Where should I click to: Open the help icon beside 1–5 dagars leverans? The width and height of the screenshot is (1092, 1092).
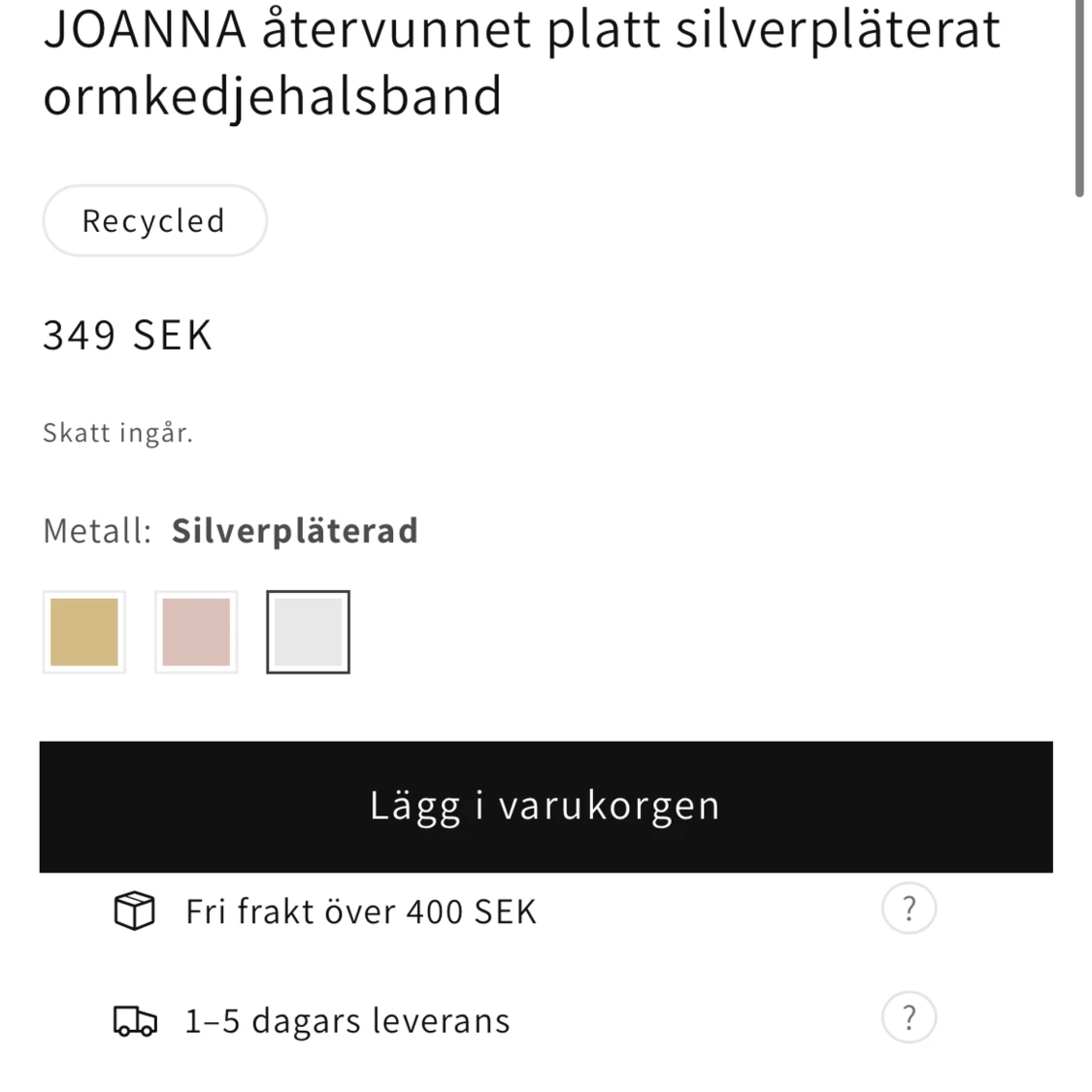909,1018
